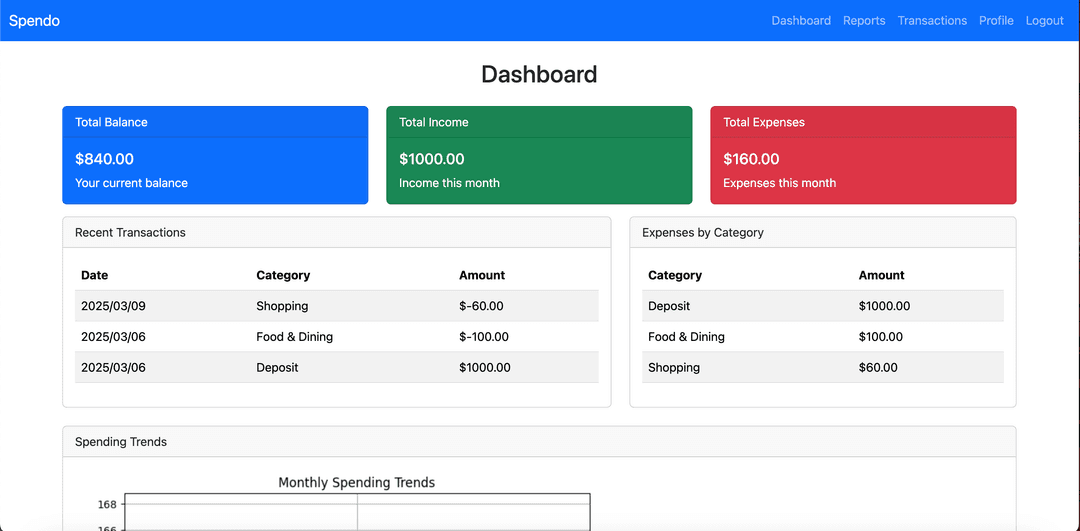
Task: Log out via the Logout link
Action: click(x=1044, y=21)
